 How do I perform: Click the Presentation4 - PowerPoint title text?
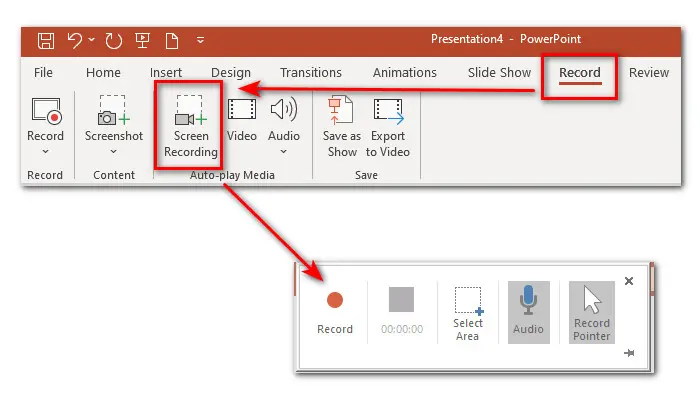(x=506, y=39)
